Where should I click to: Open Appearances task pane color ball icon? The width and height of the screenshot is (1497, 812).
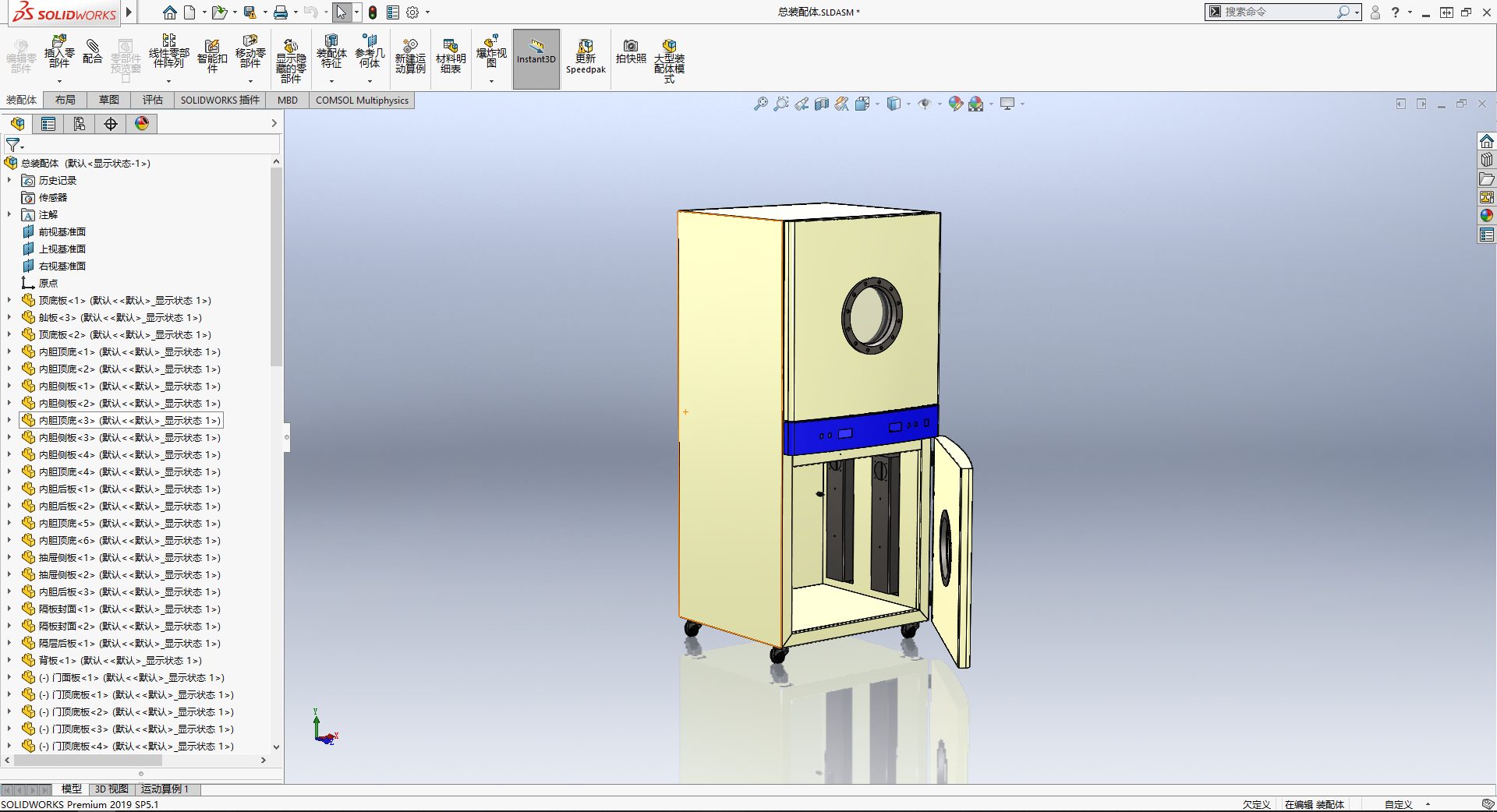click(x=1487, y=216)
